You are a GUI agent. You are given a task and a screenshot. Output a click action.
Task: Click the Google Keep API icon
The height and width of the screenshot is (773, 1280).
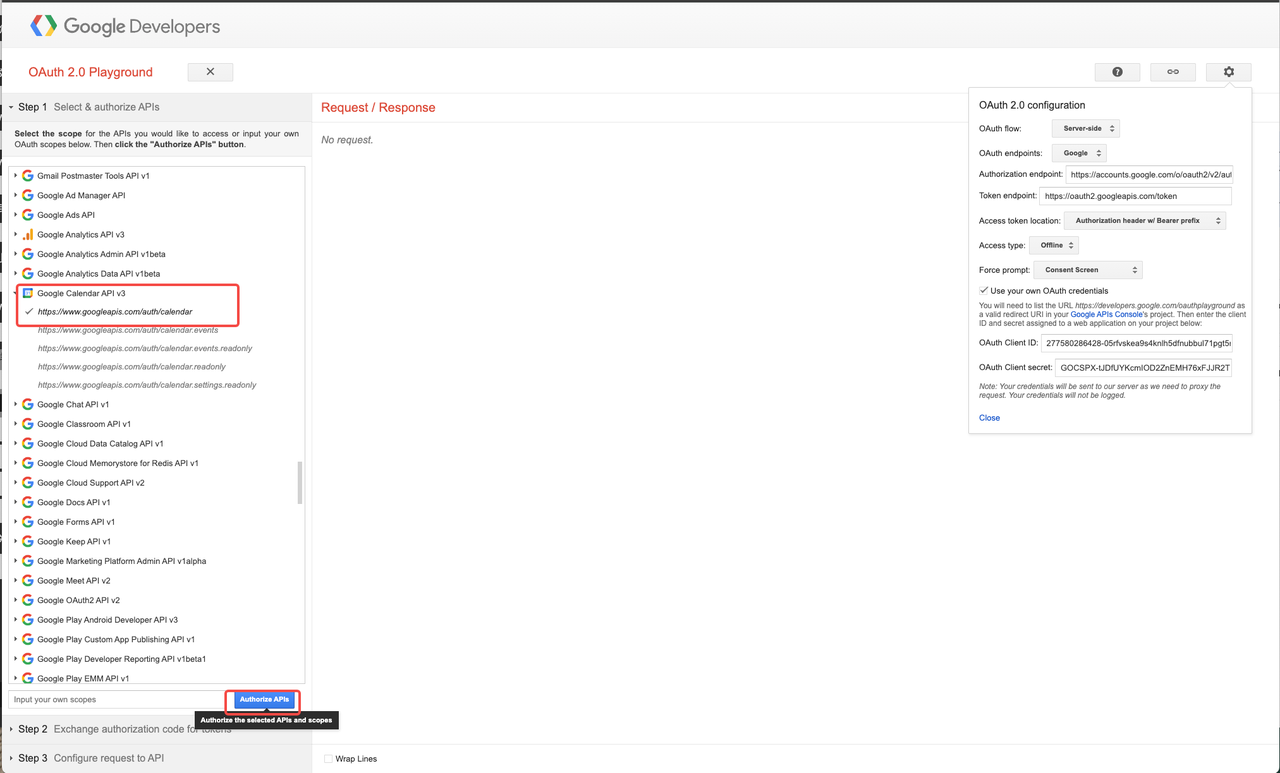click(x=28, y=541)
